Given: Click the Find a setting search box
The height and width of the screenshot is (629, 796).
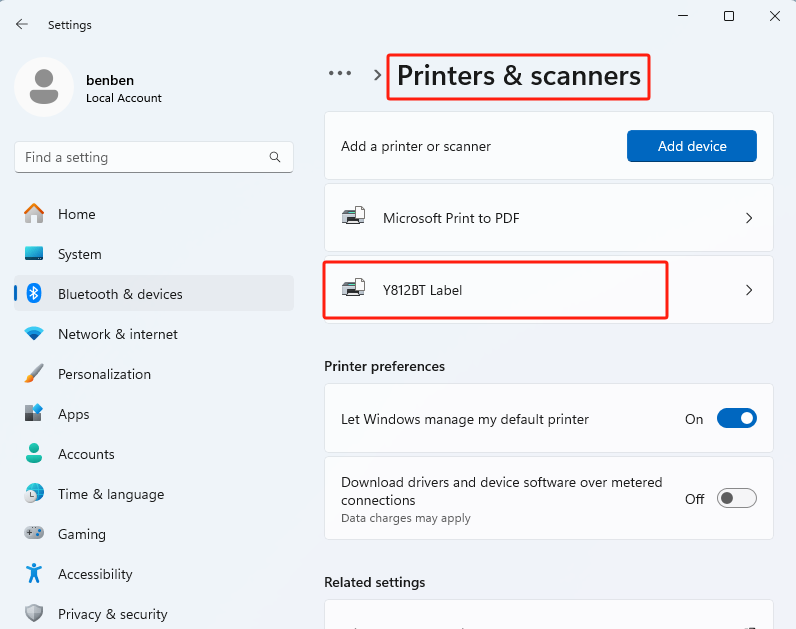Looking at the screenshot, I should 154,157.
